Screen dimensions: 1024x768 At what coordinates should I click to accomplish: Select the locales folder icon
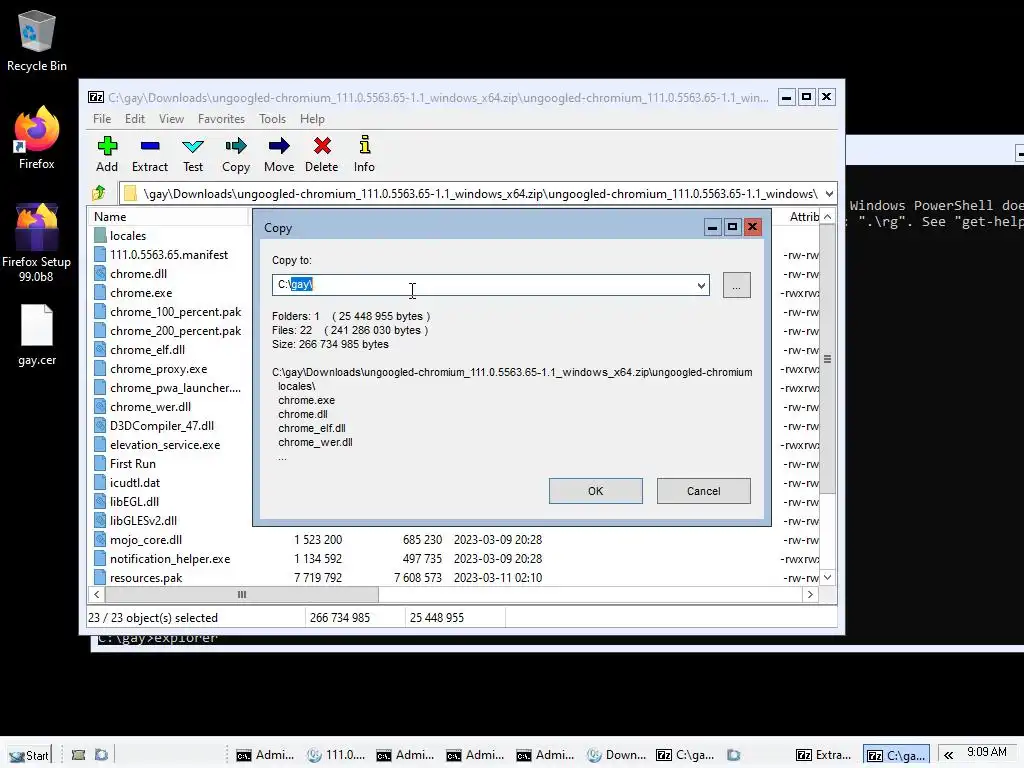(100, 236)
